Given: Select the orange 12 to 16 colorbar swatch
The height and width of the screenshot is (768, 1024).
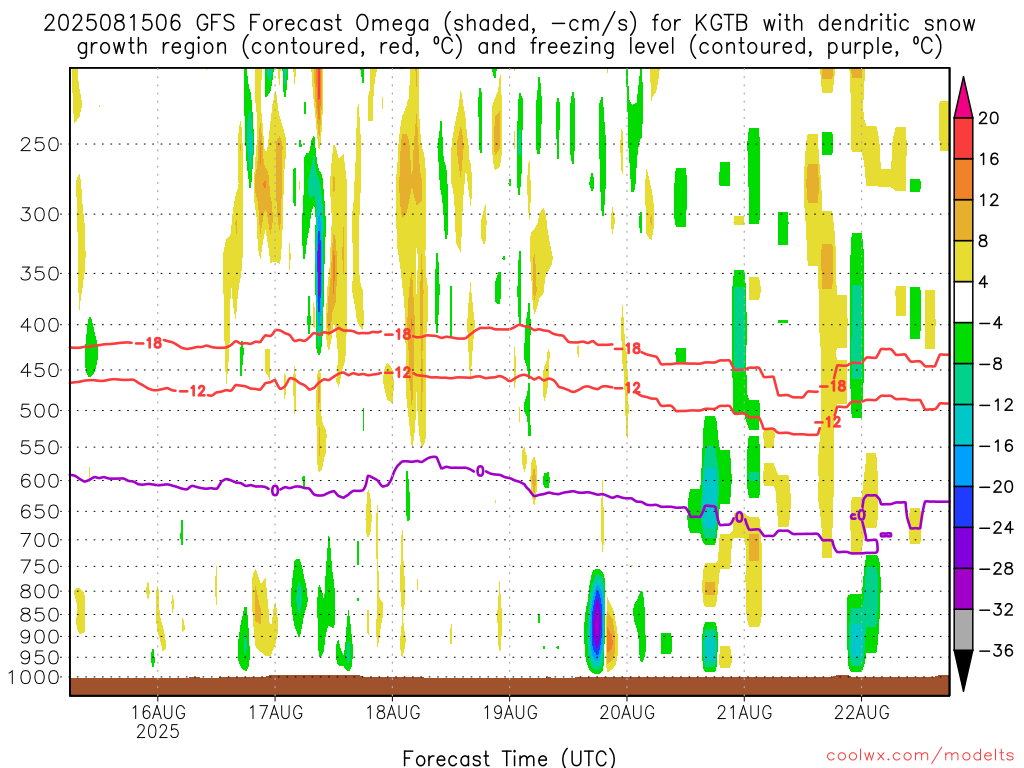Looking at the screenshot, I should 963,180.
